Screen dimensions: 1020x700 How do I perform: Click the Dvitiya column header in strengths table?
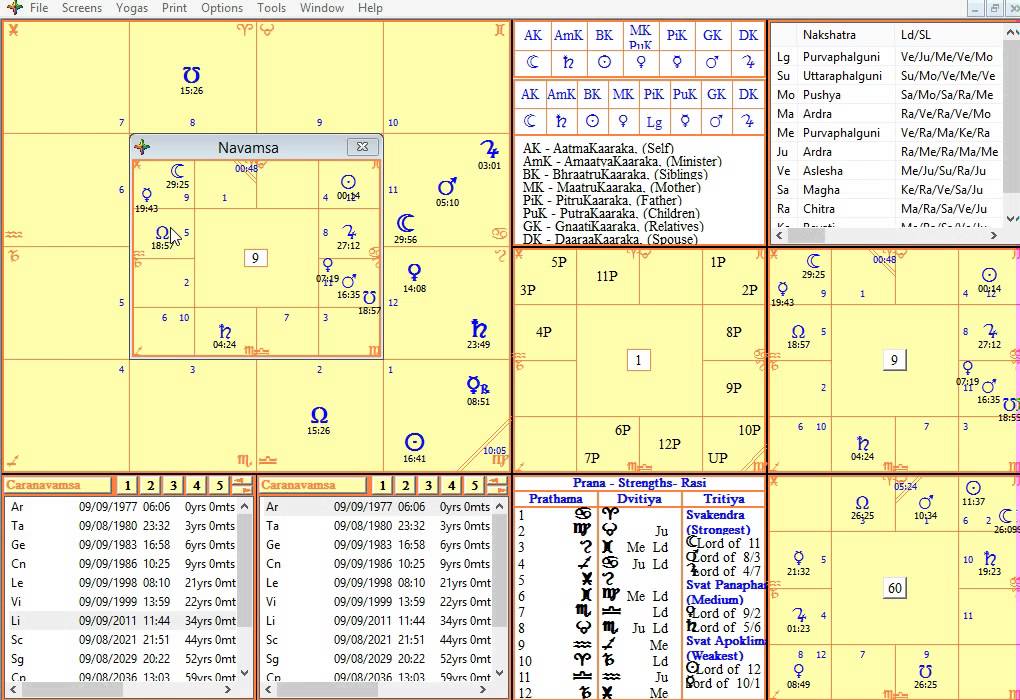pos(639,499)
